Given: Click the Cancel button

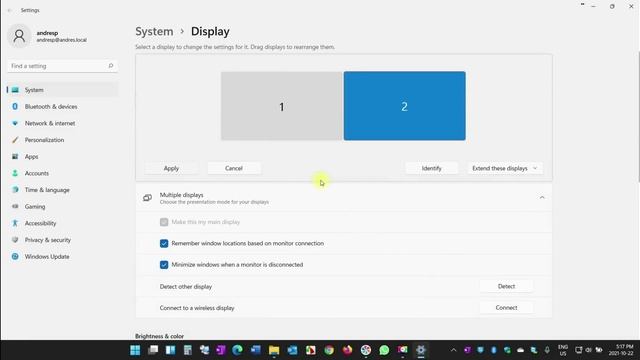Looking at the screenshot, I should click(x=234, y=168).
